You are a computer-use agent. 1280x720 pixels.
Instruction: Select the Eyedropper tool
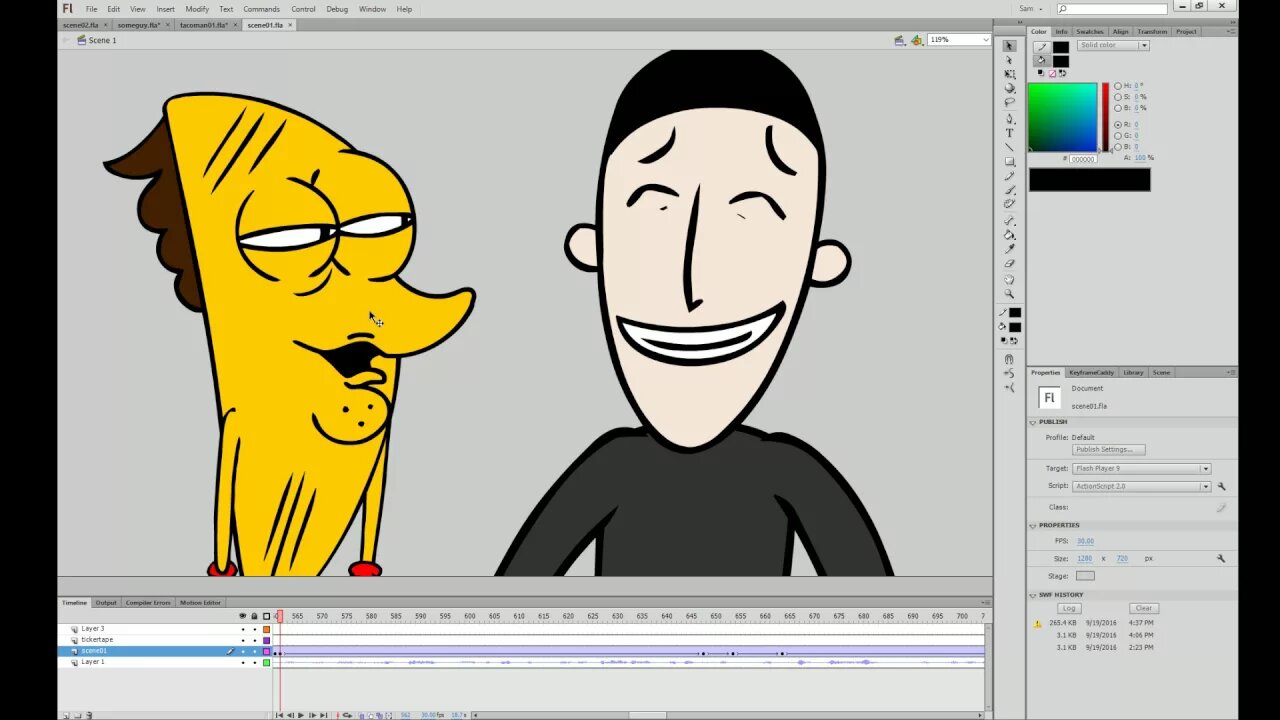[x=1009, y=249]
